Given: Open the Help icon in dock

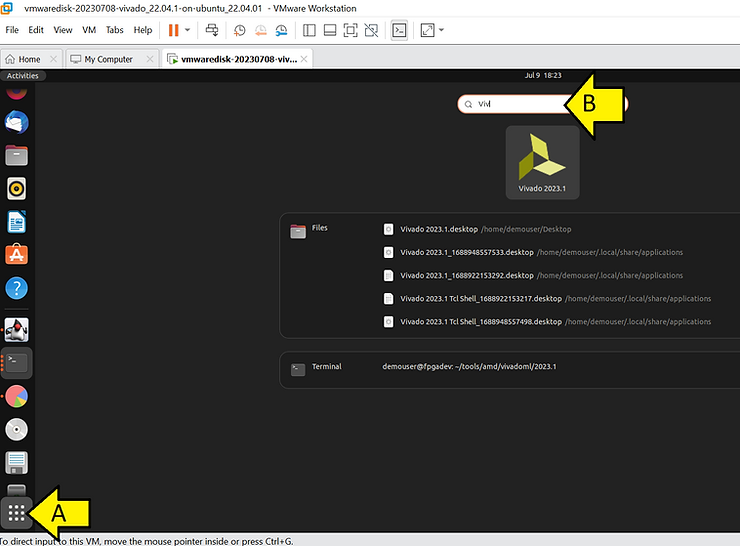Looking at the screenshot, I should click(16, 288).
